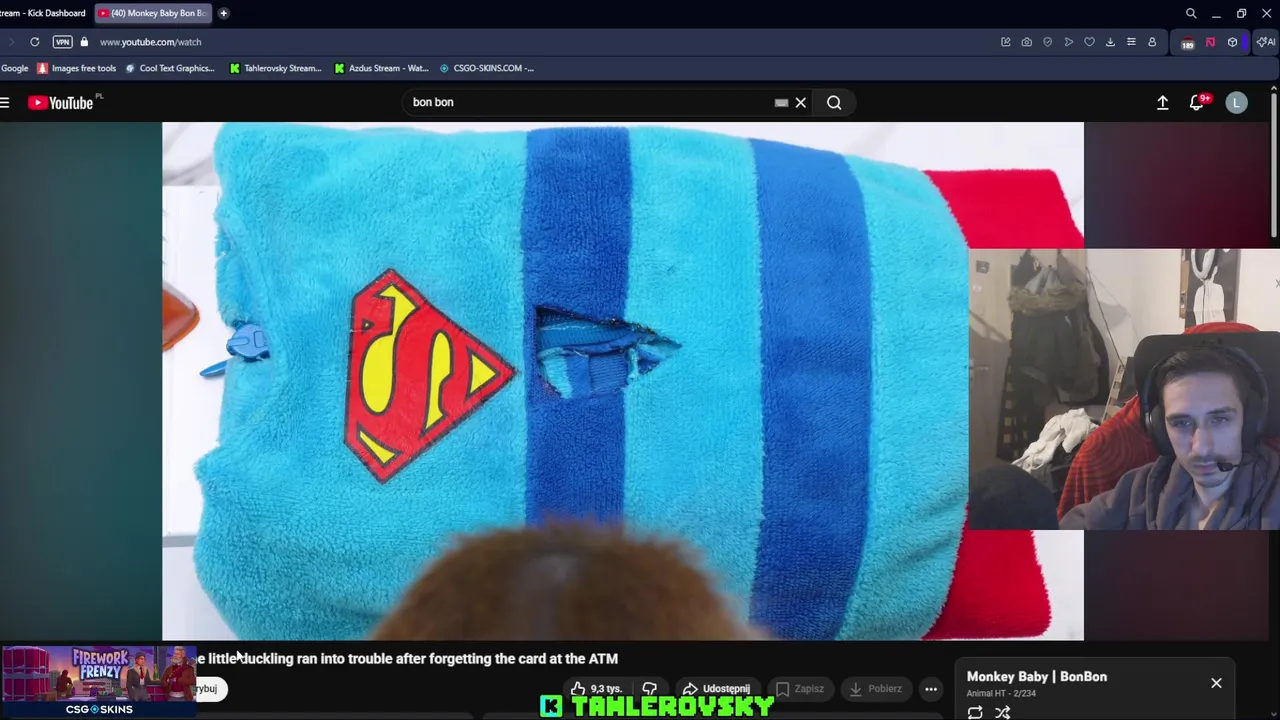Viewport: 1280px width, 720px height.
Task: Open the 'CSGO-SKINS.COM' bookmark
Action: (x=487, y=68)
